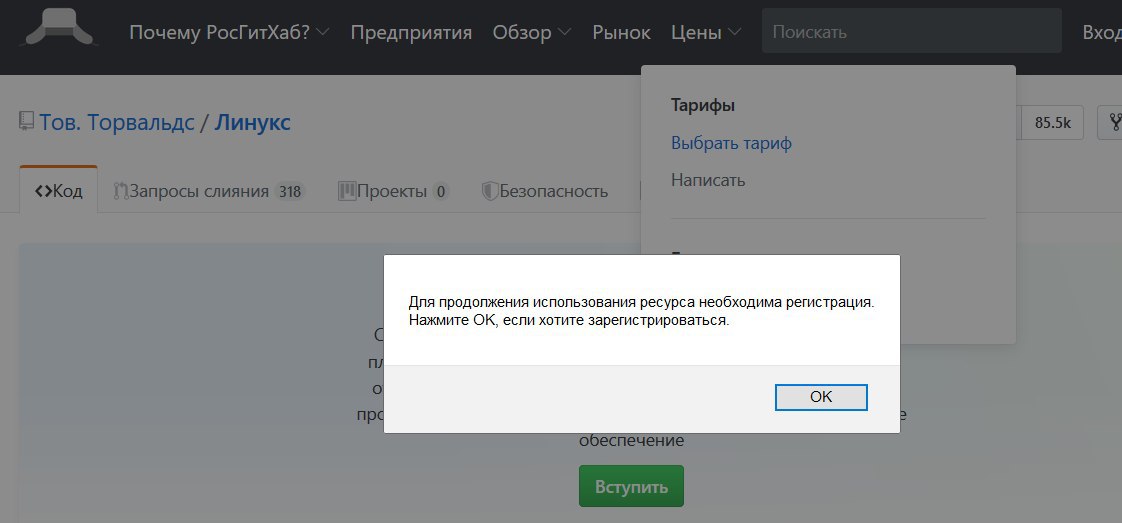Confirm dialog with OK button
This screenshot has width=1122, height=523.
coord(821,397)
